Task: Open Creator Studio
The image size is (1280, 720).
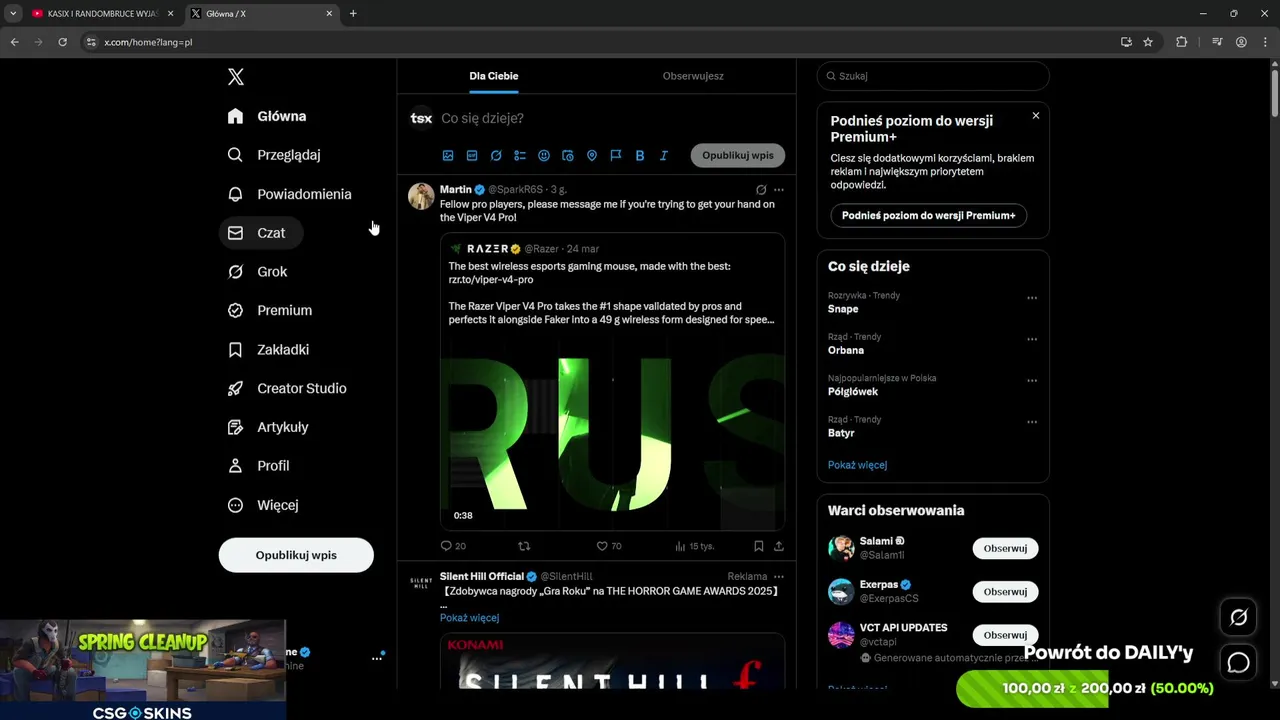Action: (287, 388)
